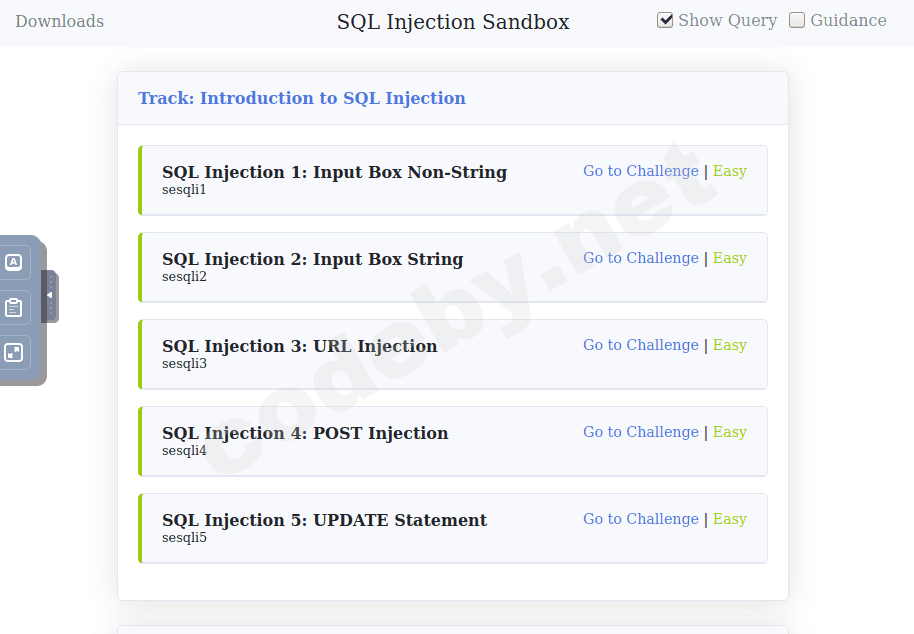Go to Challenge for Input Box String
914x634 pixels.
641,258
